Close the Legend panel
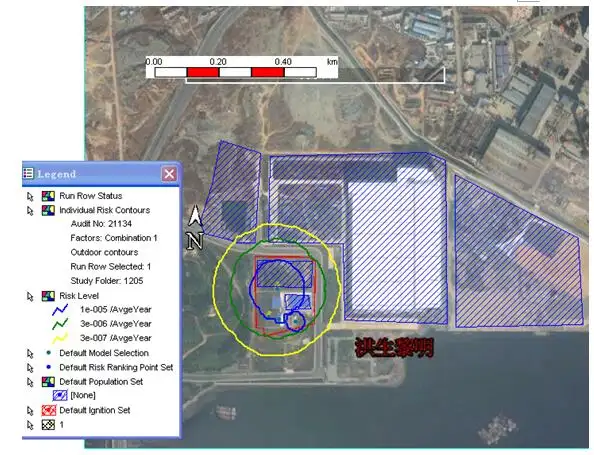The width and height of the screenshot is (594, 455). tap(169, 174)
